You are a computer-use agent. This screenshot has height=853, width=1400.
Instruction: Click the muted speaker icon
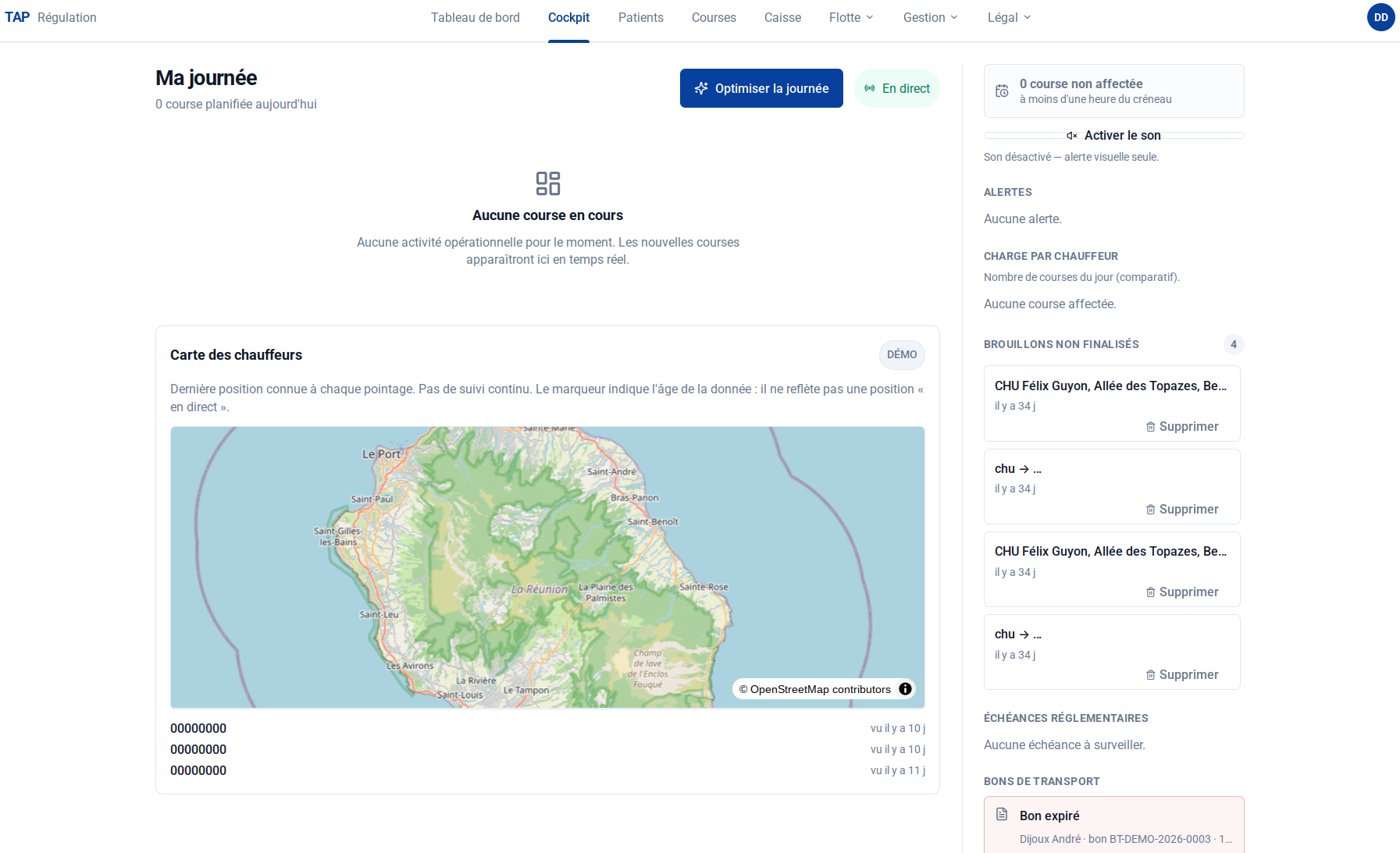point(1072,136)
